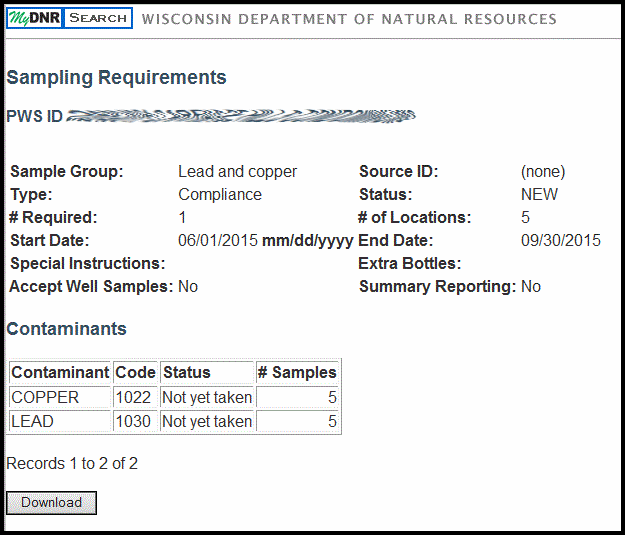Click contaminant code 1022
Viewport: 625px width, 535px height.
pos(133,397)
